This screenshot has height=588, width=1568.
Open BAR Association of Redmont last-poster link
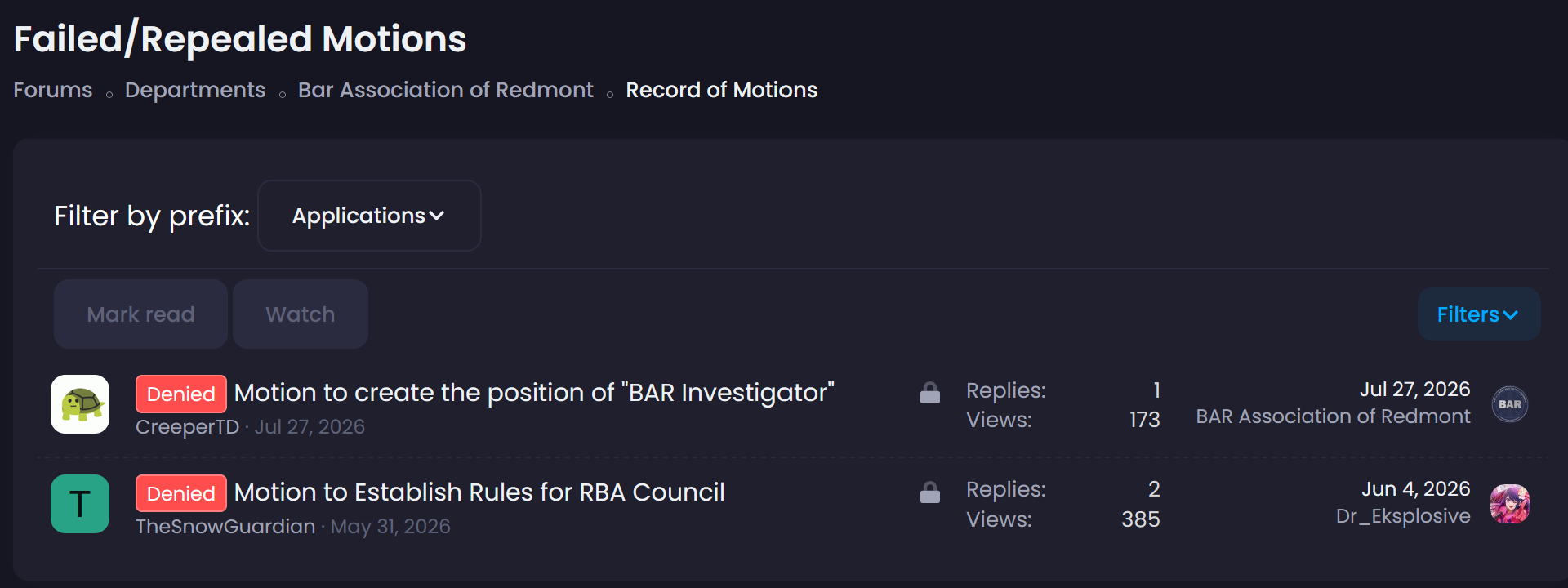click(1334, 416)
